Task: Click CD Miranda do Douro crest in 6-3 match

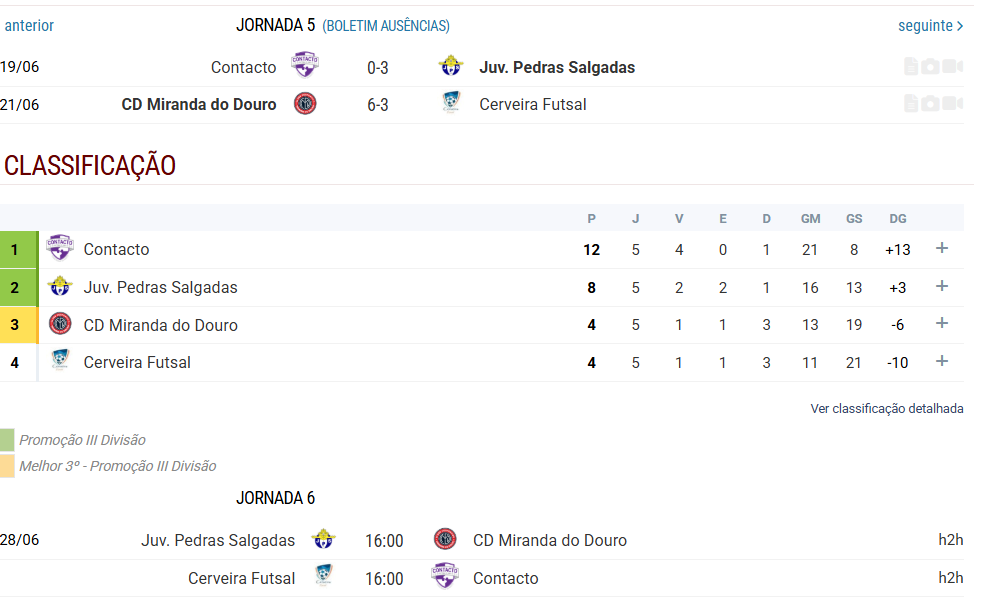Action: tap(305, 103)
